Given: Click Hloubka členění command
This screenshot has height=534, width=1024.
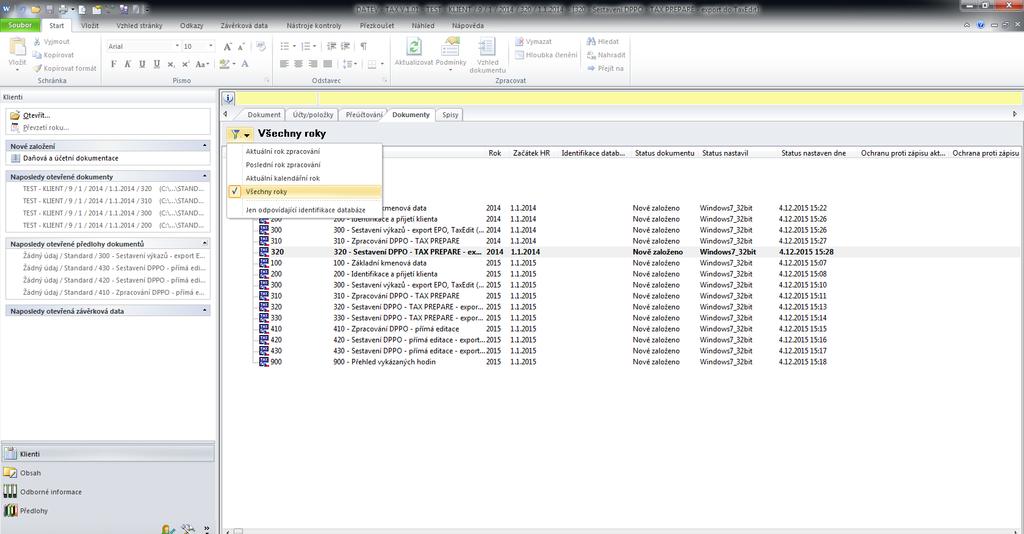Looking at the screenshot, I should (546, 55).
